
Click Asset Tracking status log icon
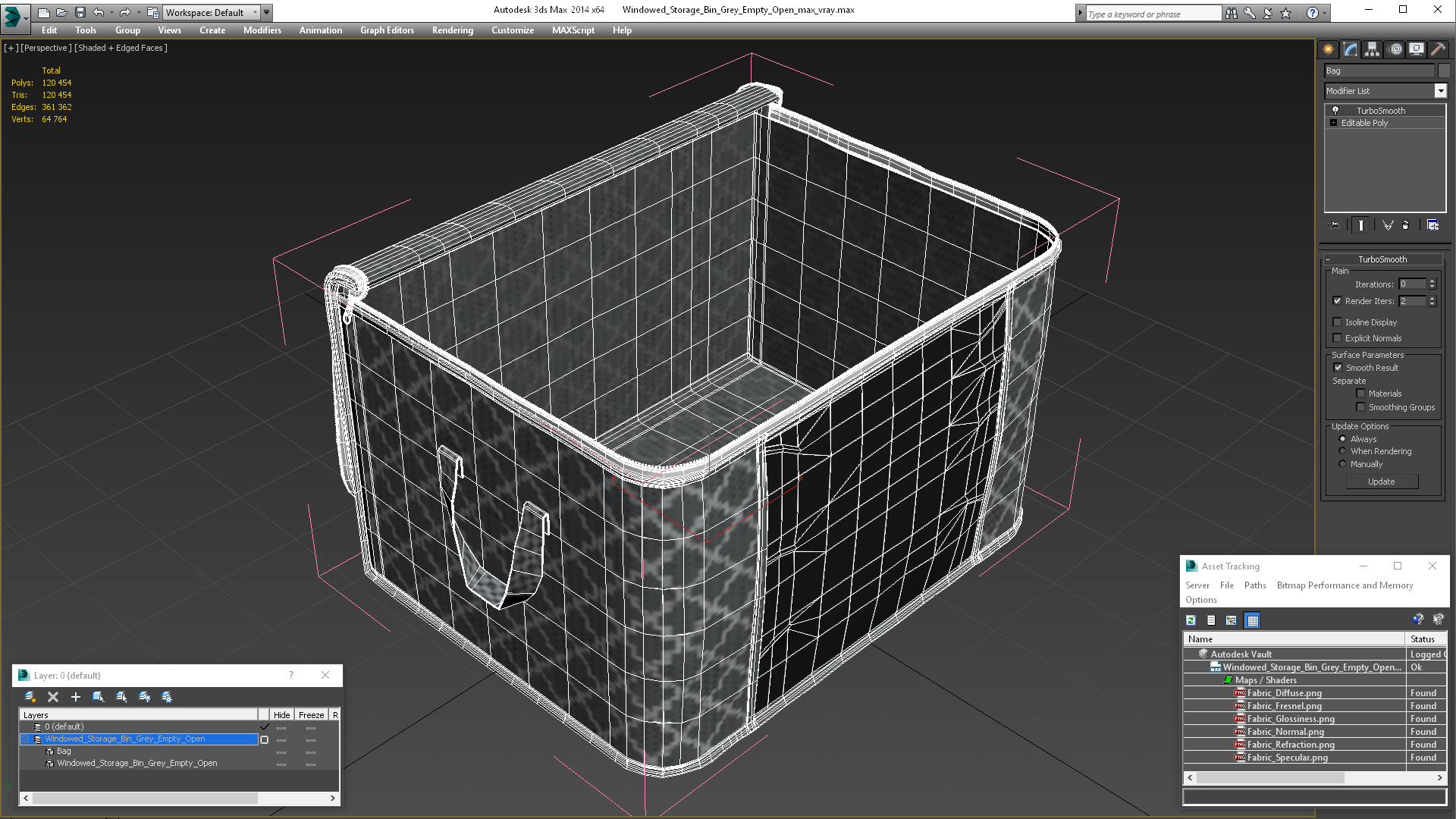(x=1211, y=620)
